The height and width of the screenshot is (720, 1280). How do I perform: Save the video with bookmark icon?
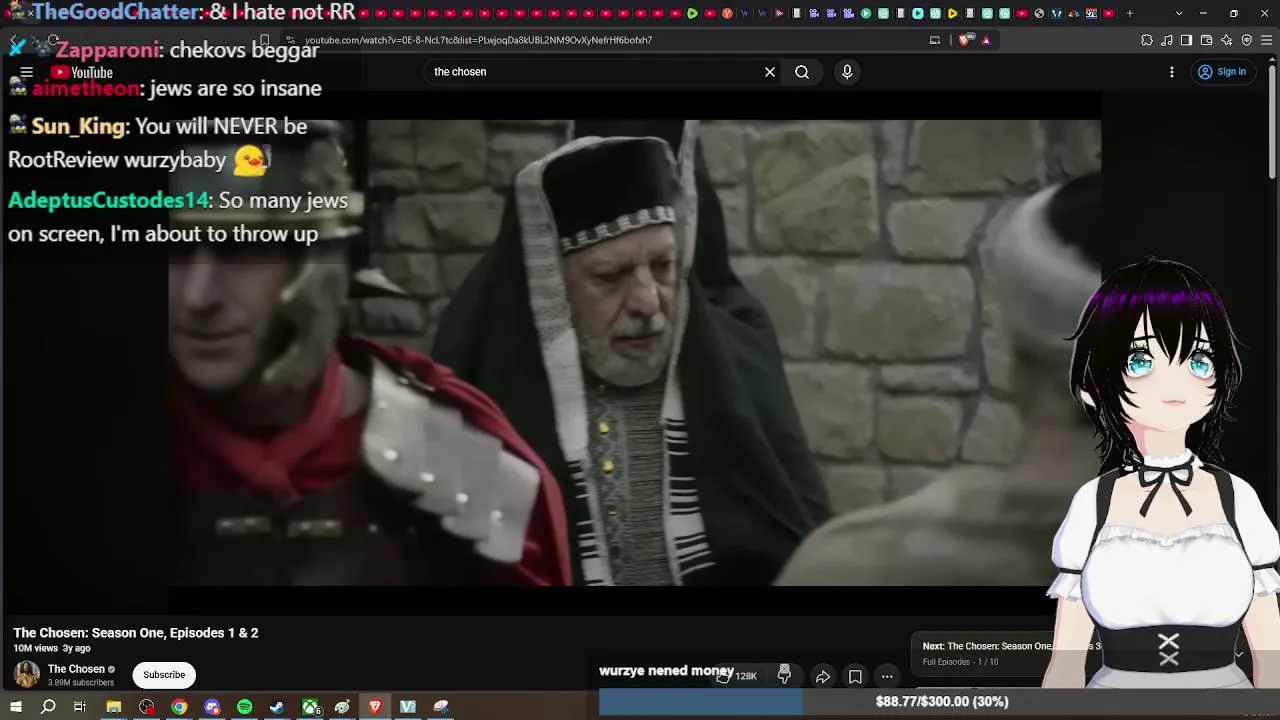click(855, 677)
